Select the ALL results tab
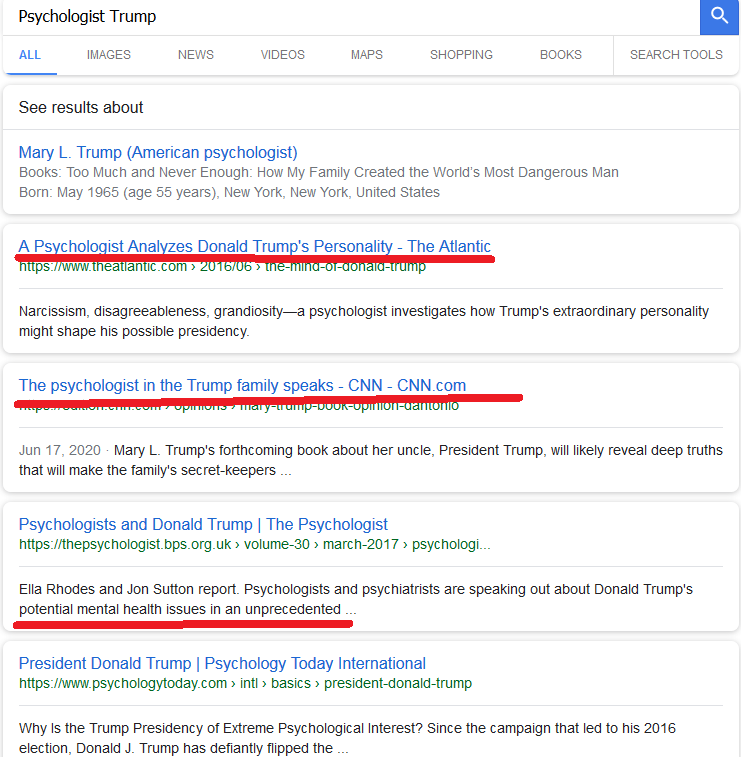This screenshot has height=757, width=741. point(29,55)
